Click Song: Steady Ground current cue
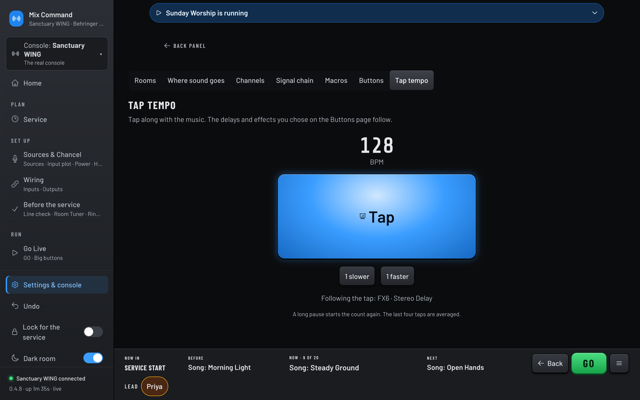640x400 pixels. 324,368
